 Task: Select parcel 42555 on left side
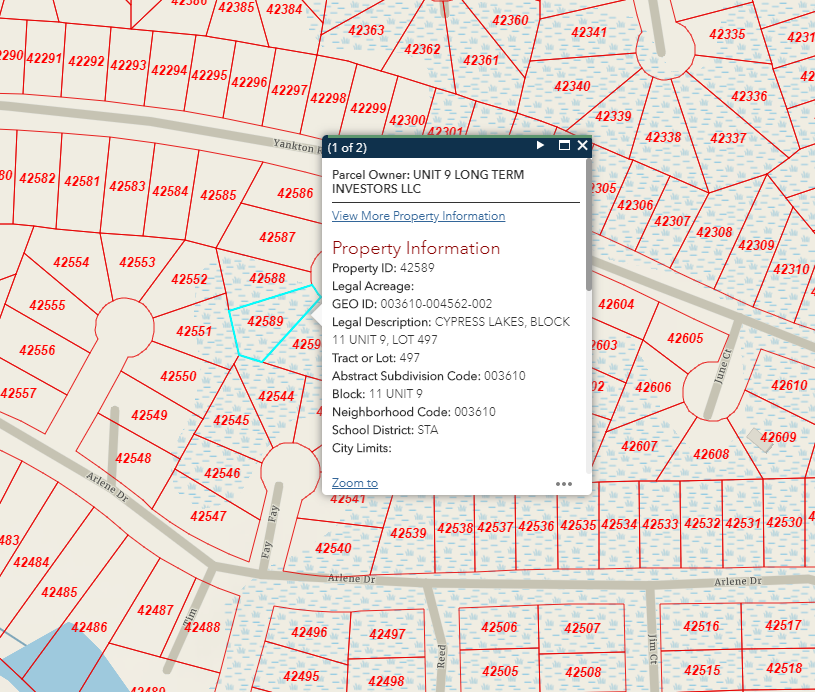[47, 306]
